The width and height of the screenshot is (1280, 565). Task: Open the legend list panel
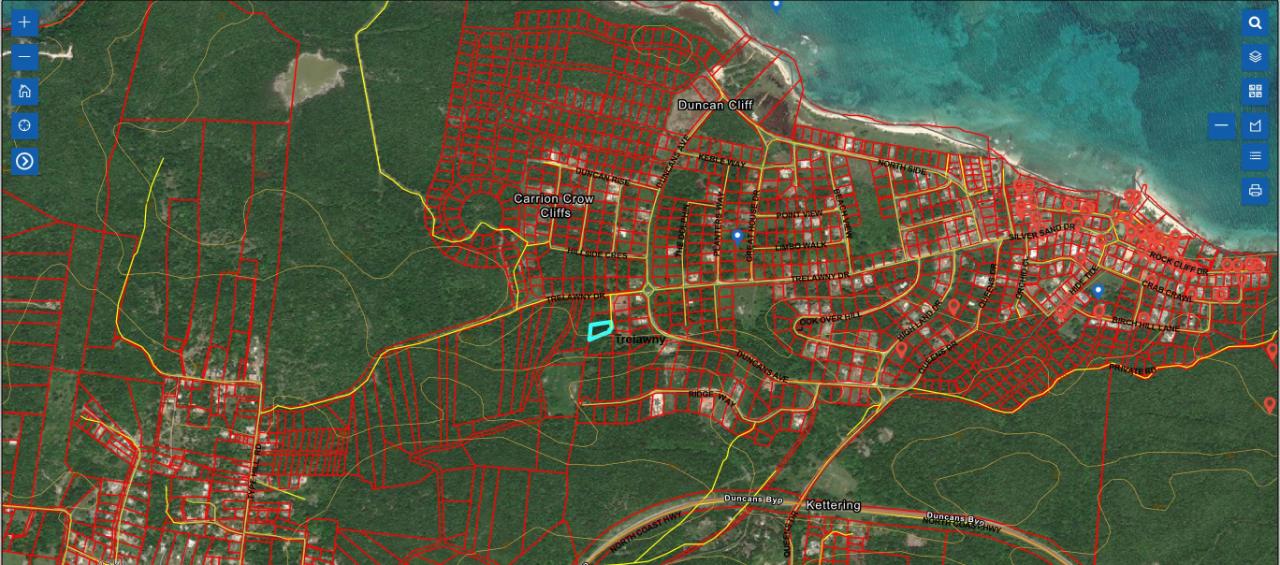point(1255,156)
